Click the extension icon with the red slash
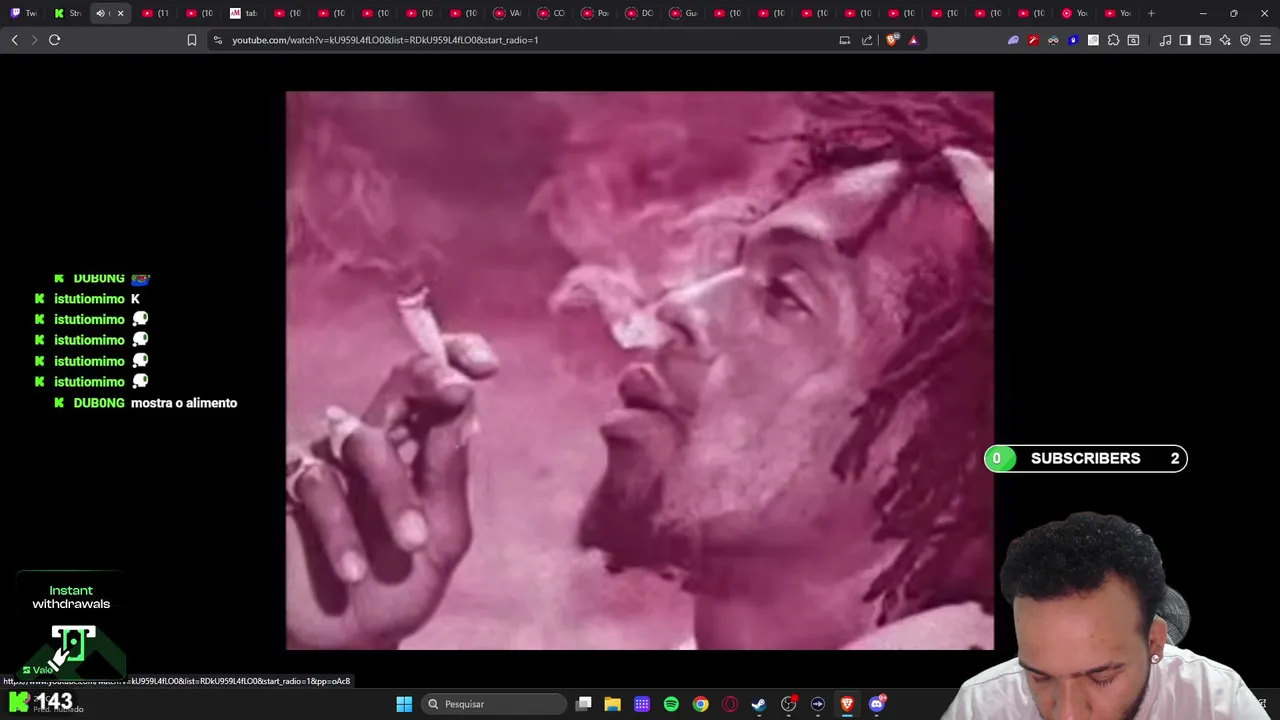1280x720 pixels. tap(1033, 40)
